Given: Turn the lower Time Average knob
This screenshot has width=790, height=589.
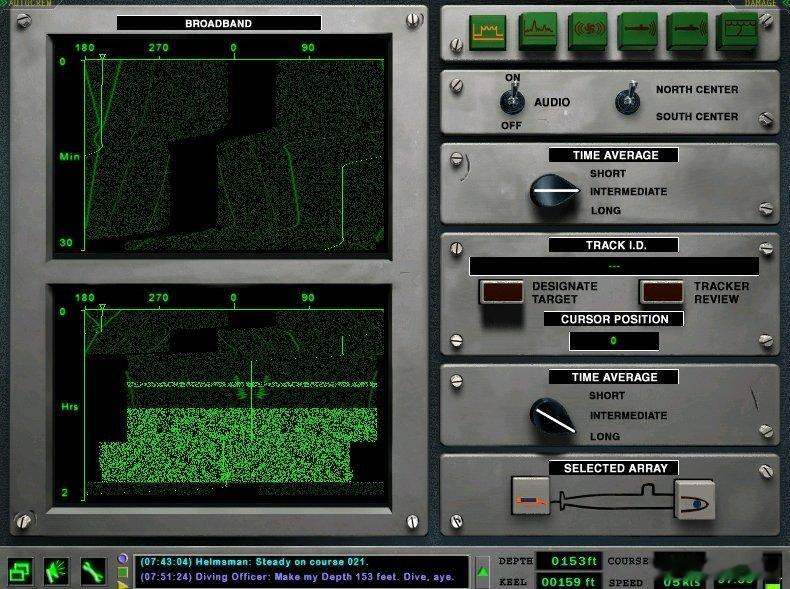Looking at the screenshot, I should [x=552, y=417].
